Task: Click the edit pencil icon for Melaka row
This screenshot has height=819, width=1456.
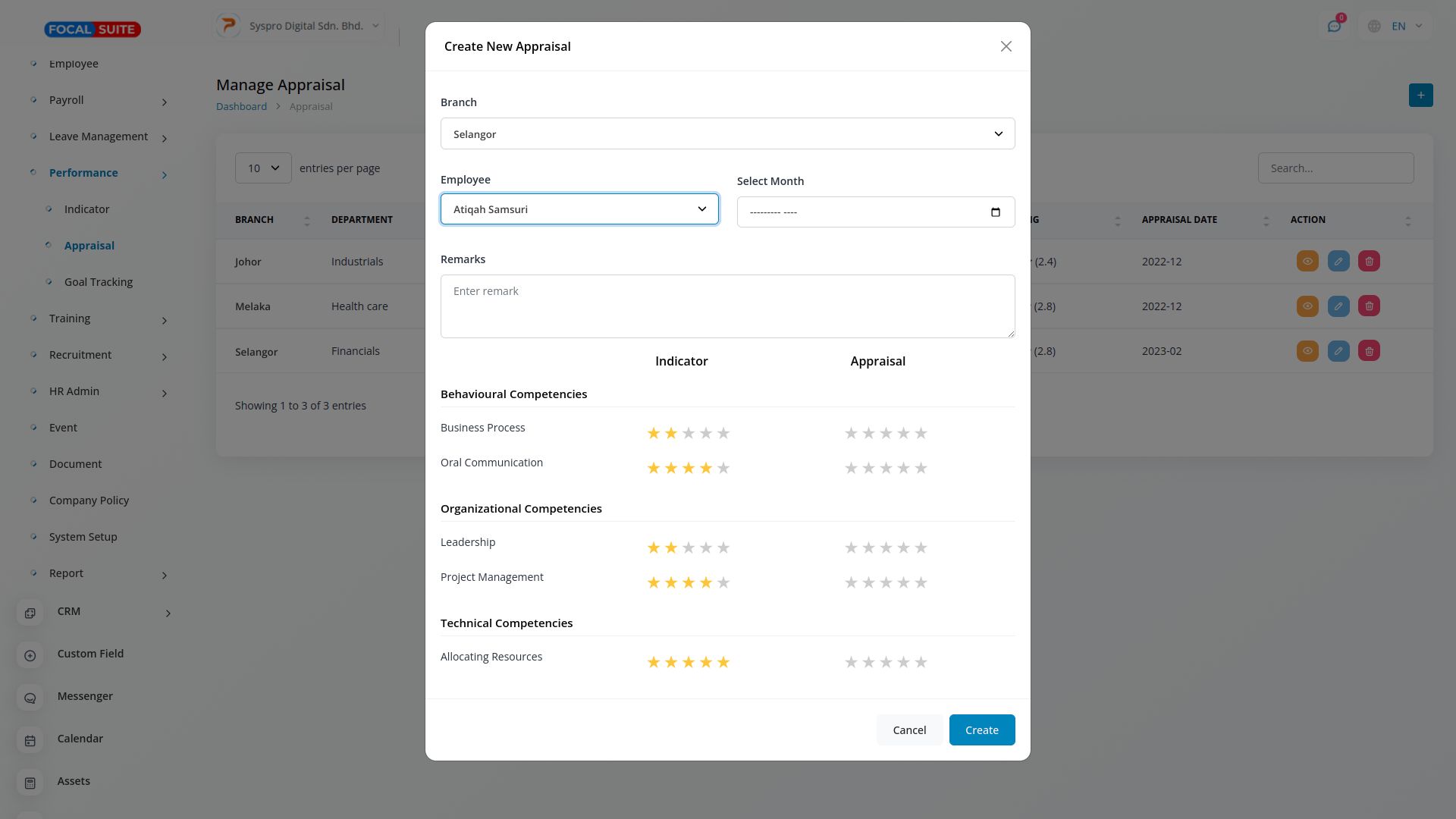Action: click(1338, 306)
